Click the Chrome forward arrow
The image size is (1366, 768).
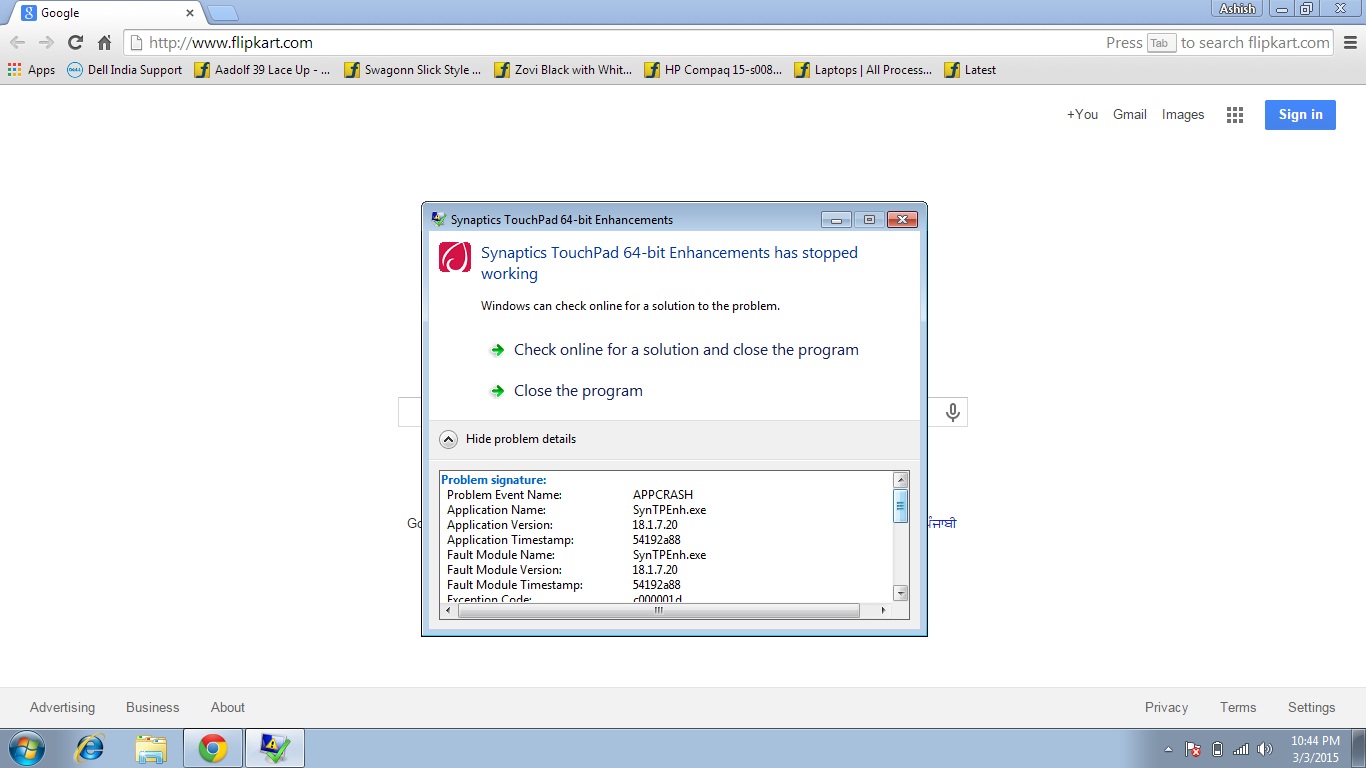[46, 43]
